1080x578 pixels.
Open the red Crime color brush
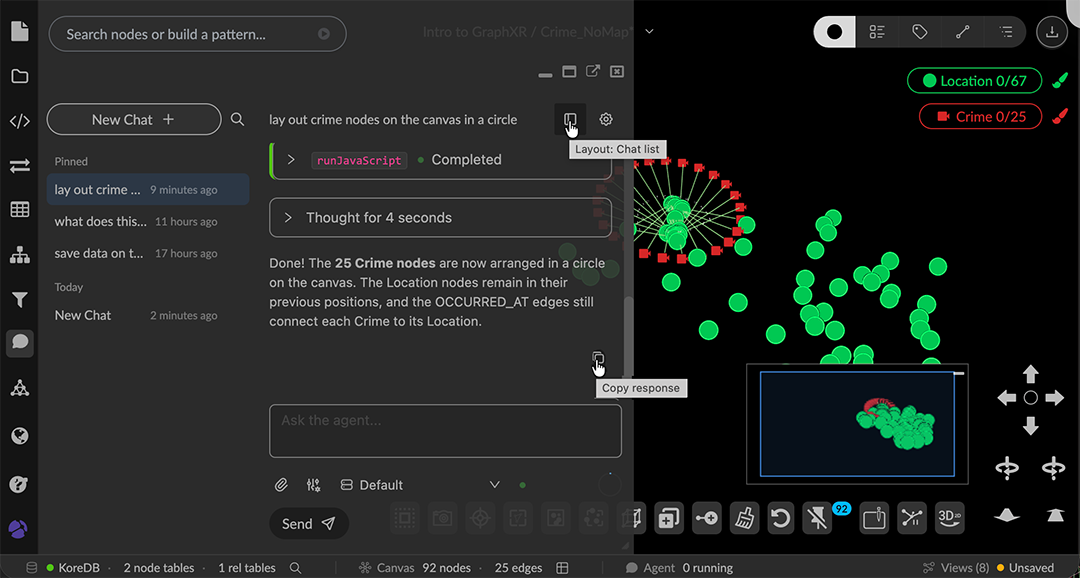pyautogui.click(x=1060, y=116)
